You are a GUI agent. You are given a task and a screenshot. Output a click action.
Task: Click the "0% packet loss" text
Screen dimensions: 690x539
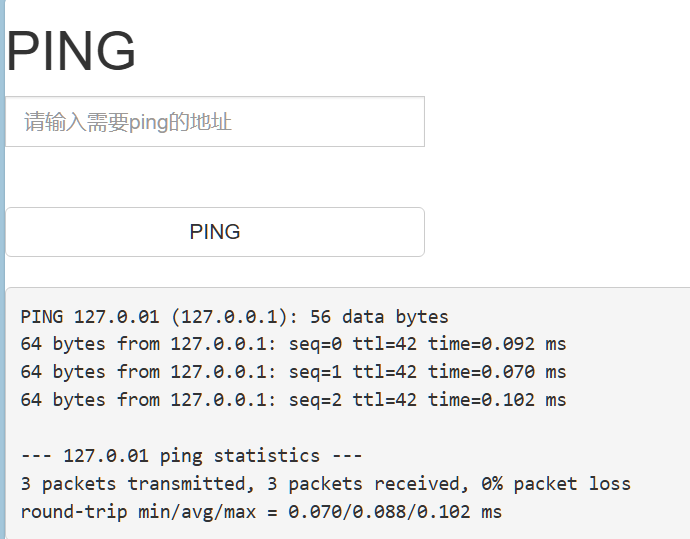(556, 484)
